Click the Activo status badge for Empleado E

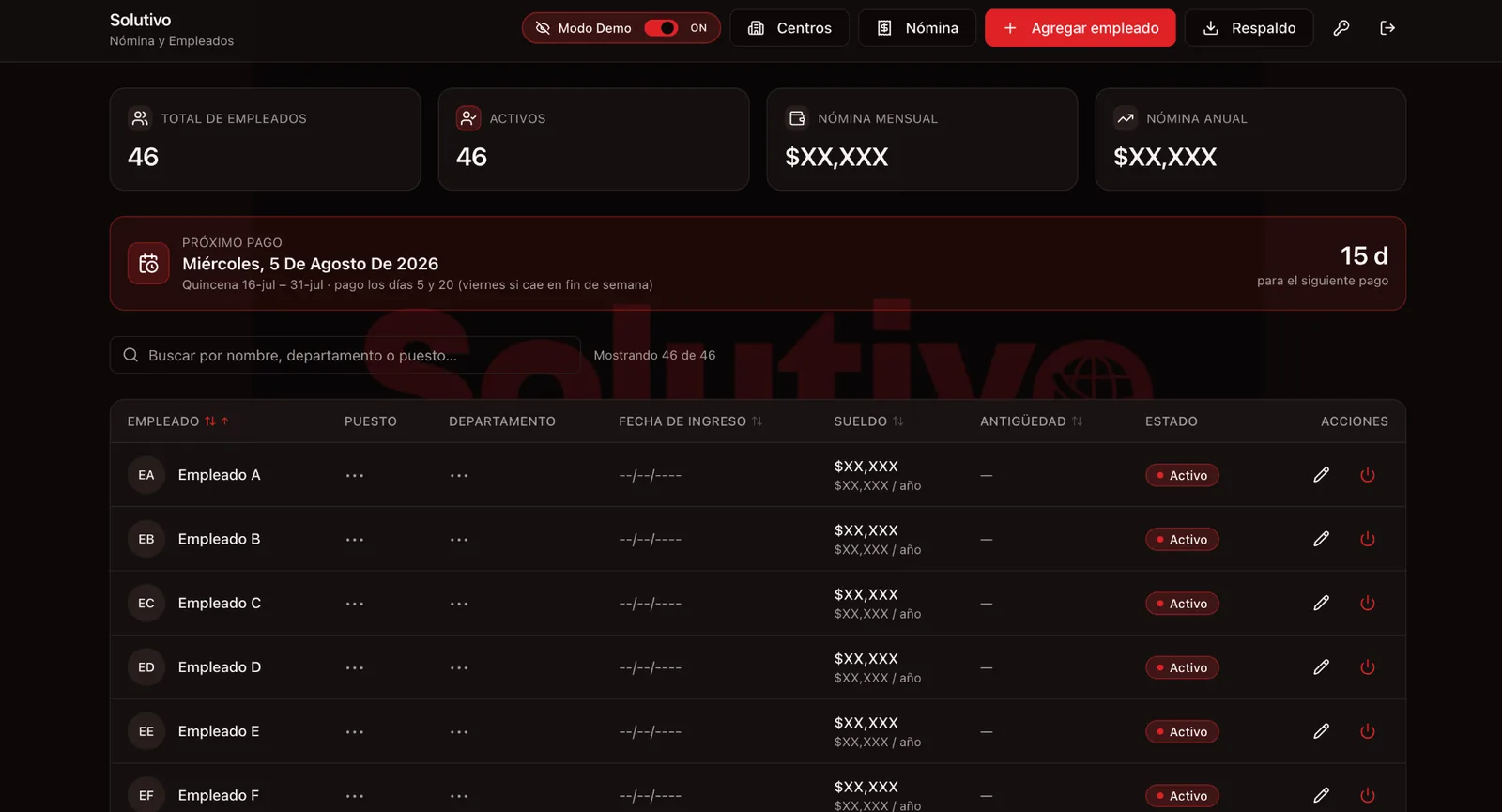pos(1182,731)
